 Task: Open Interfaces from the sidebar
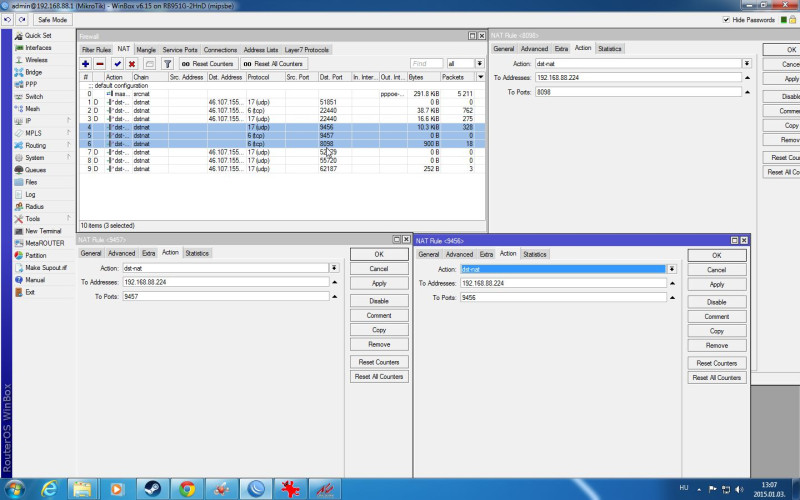(x=38, y=47)
